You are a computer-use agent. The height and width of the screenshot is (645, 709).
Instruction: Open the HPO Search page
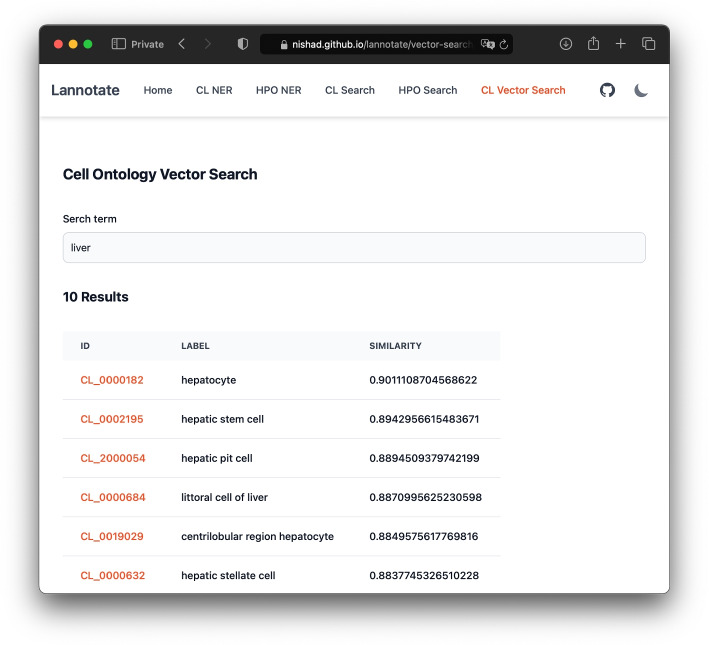click(x=427, y=90)
